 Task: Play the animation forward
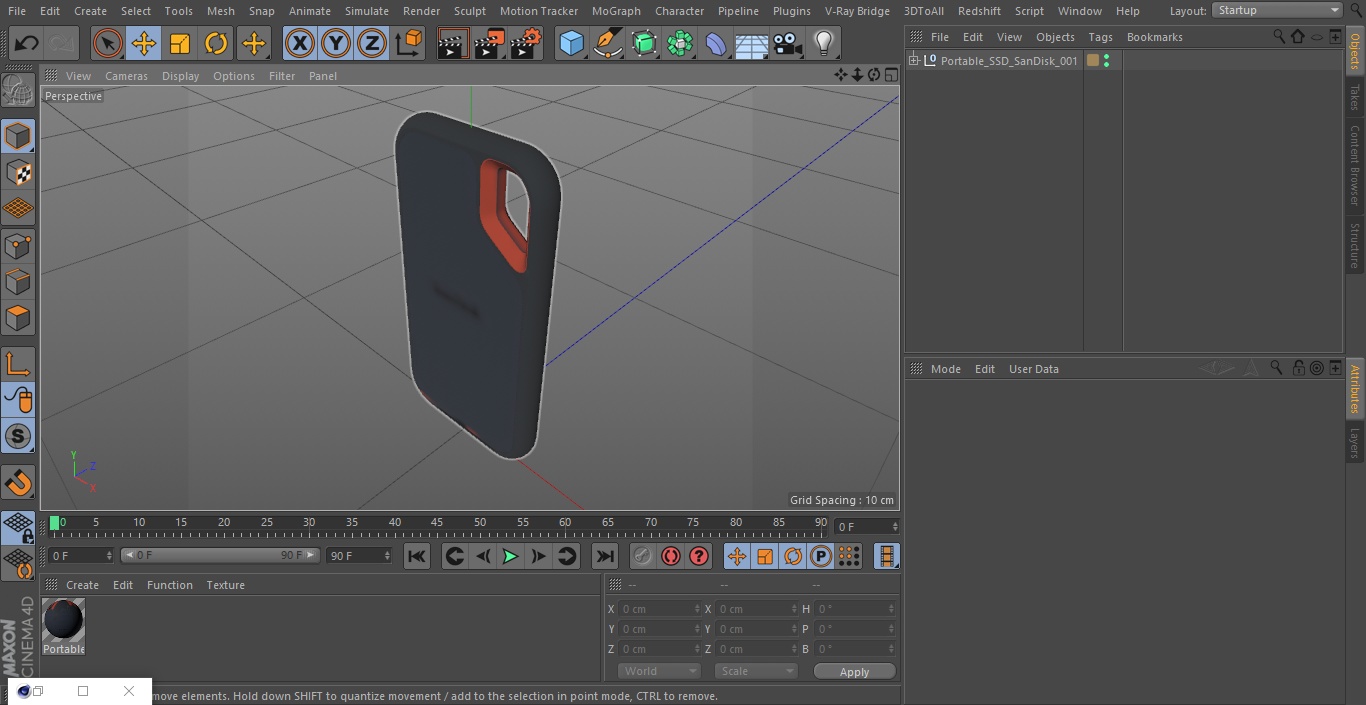tap(510, 556)
